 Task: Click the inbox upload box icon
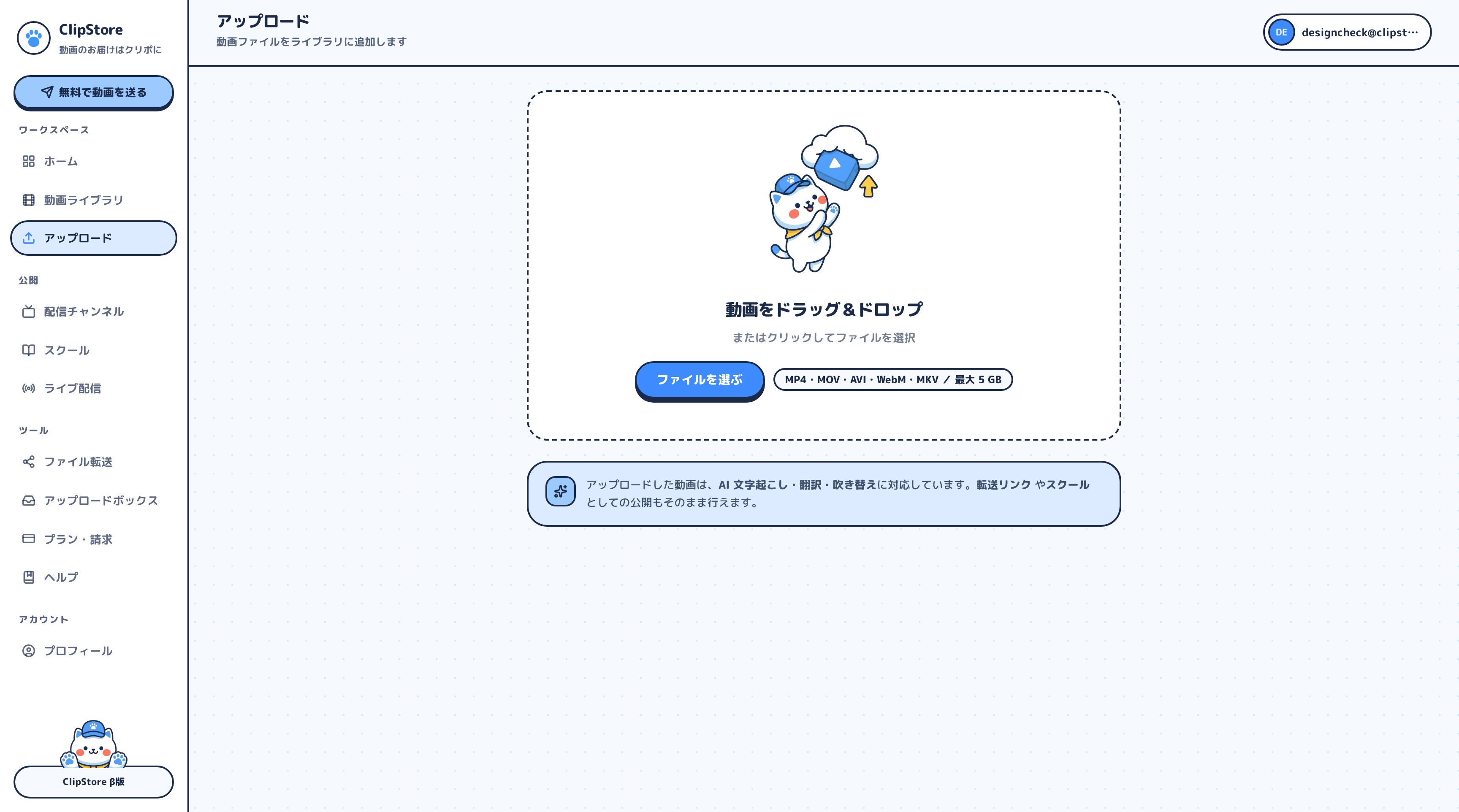(29, 501)
